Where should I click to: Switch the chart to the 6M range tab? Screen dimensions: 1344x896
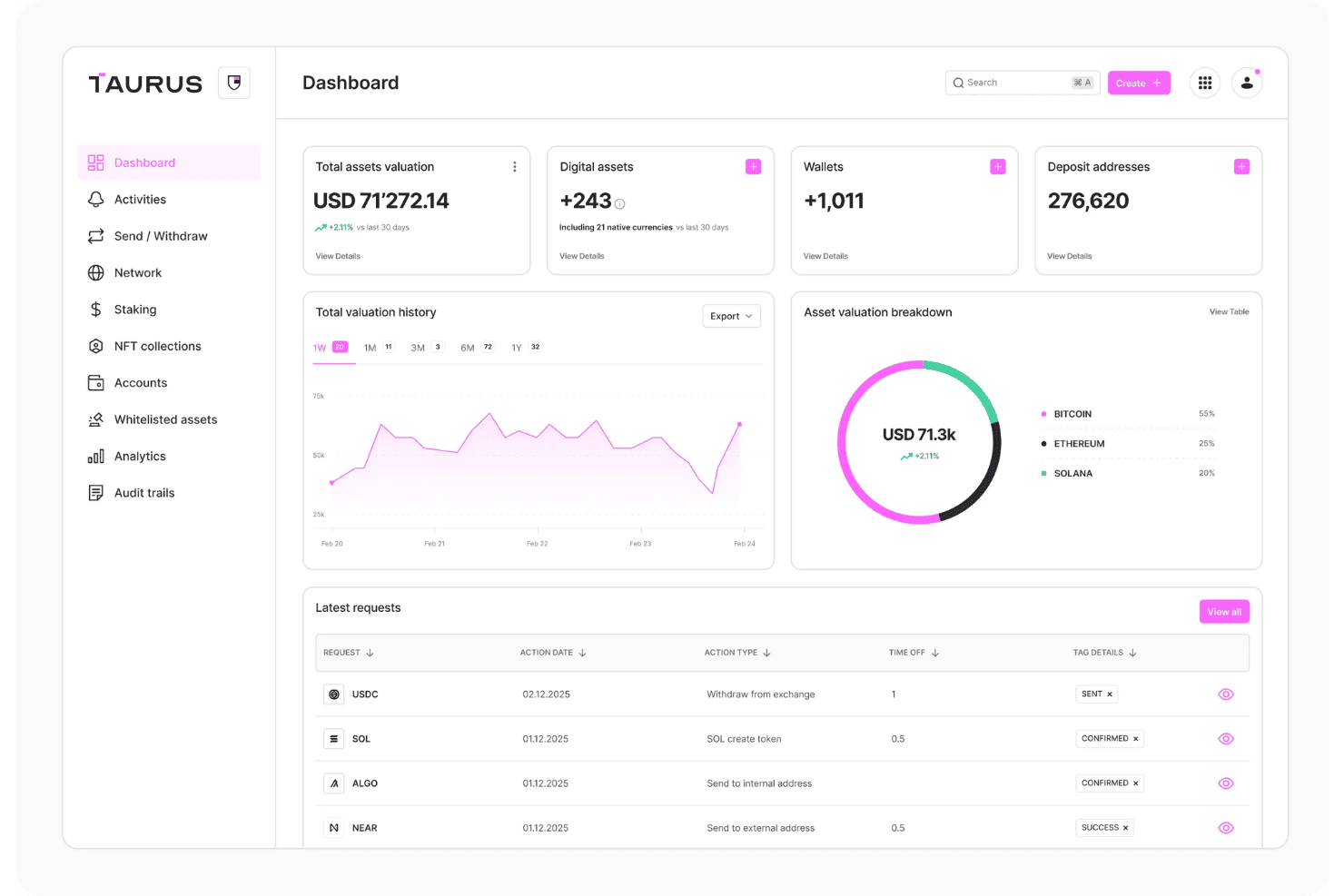477,348
